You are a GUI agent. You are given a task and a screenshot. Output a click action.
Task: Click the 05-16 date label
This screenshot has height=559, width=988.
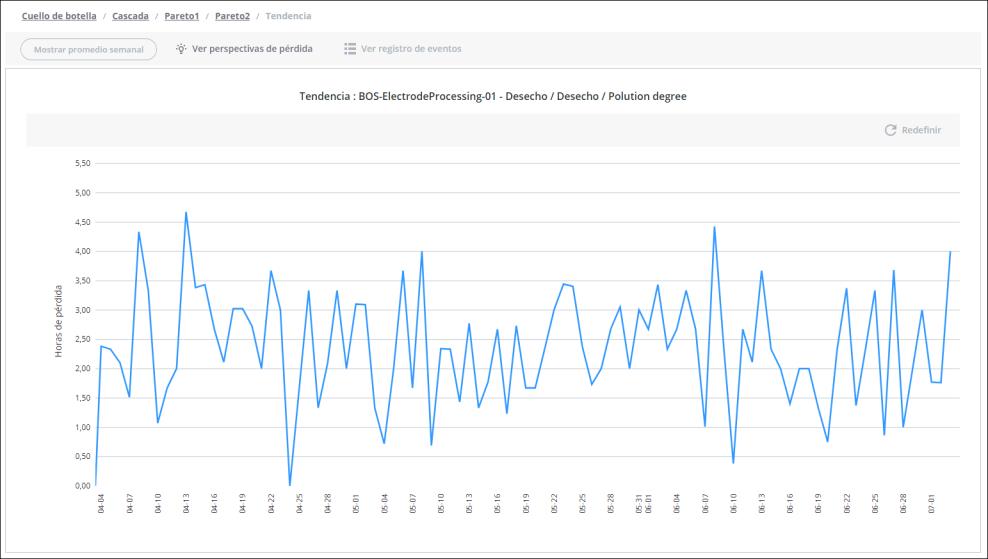[497, 504]
